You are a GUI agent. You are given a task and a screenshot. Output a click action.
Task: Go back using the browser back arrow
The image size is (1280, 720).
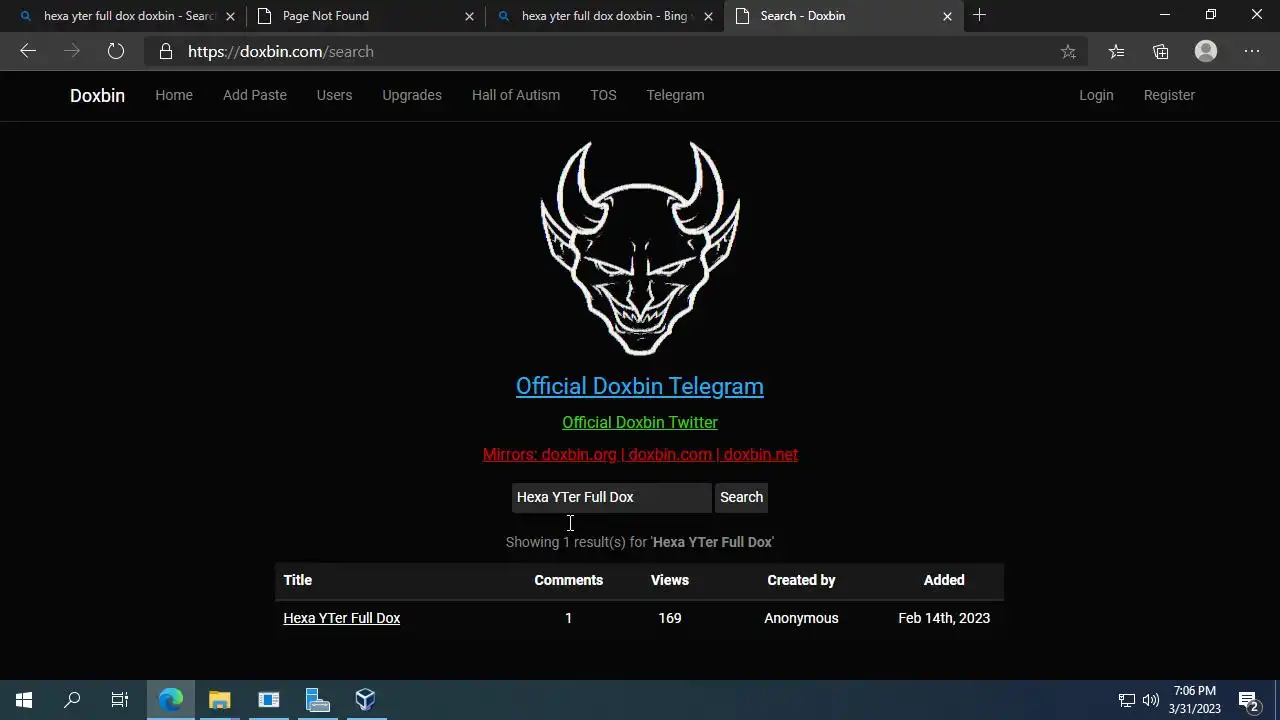point(28,51)
